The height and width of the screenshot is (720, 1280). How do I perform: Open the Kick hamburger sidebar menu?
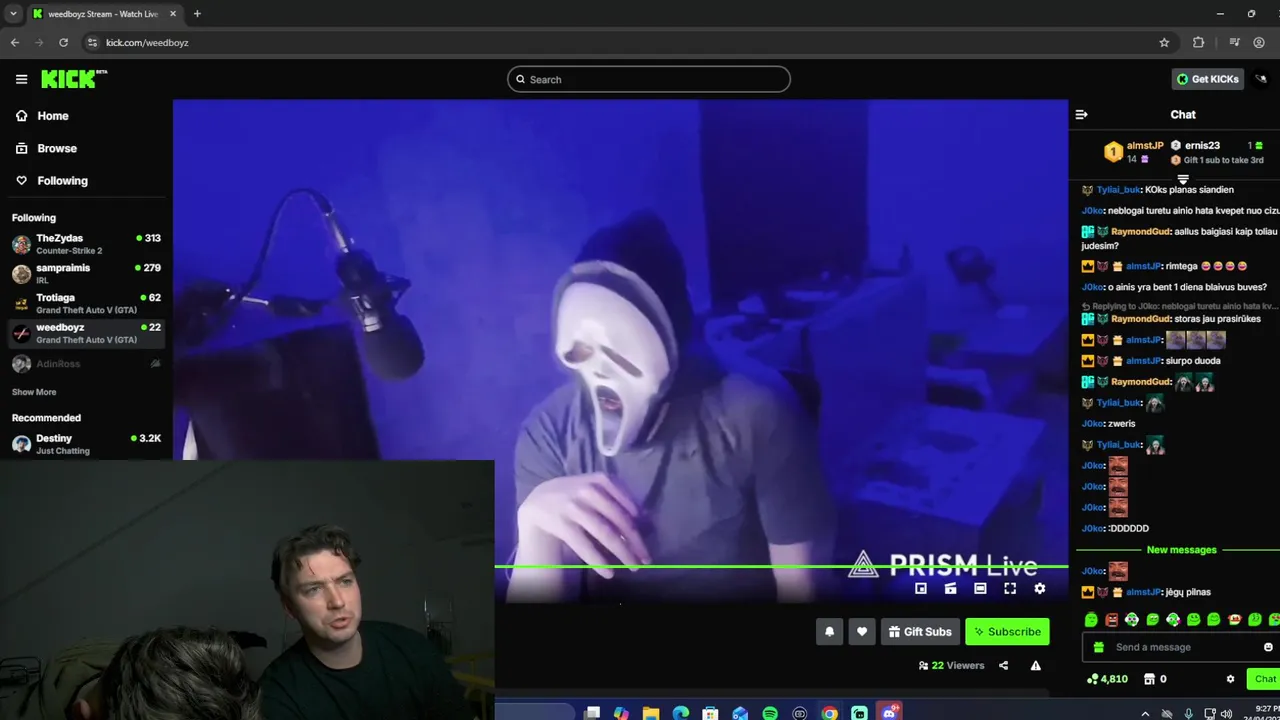coord(21,79)
